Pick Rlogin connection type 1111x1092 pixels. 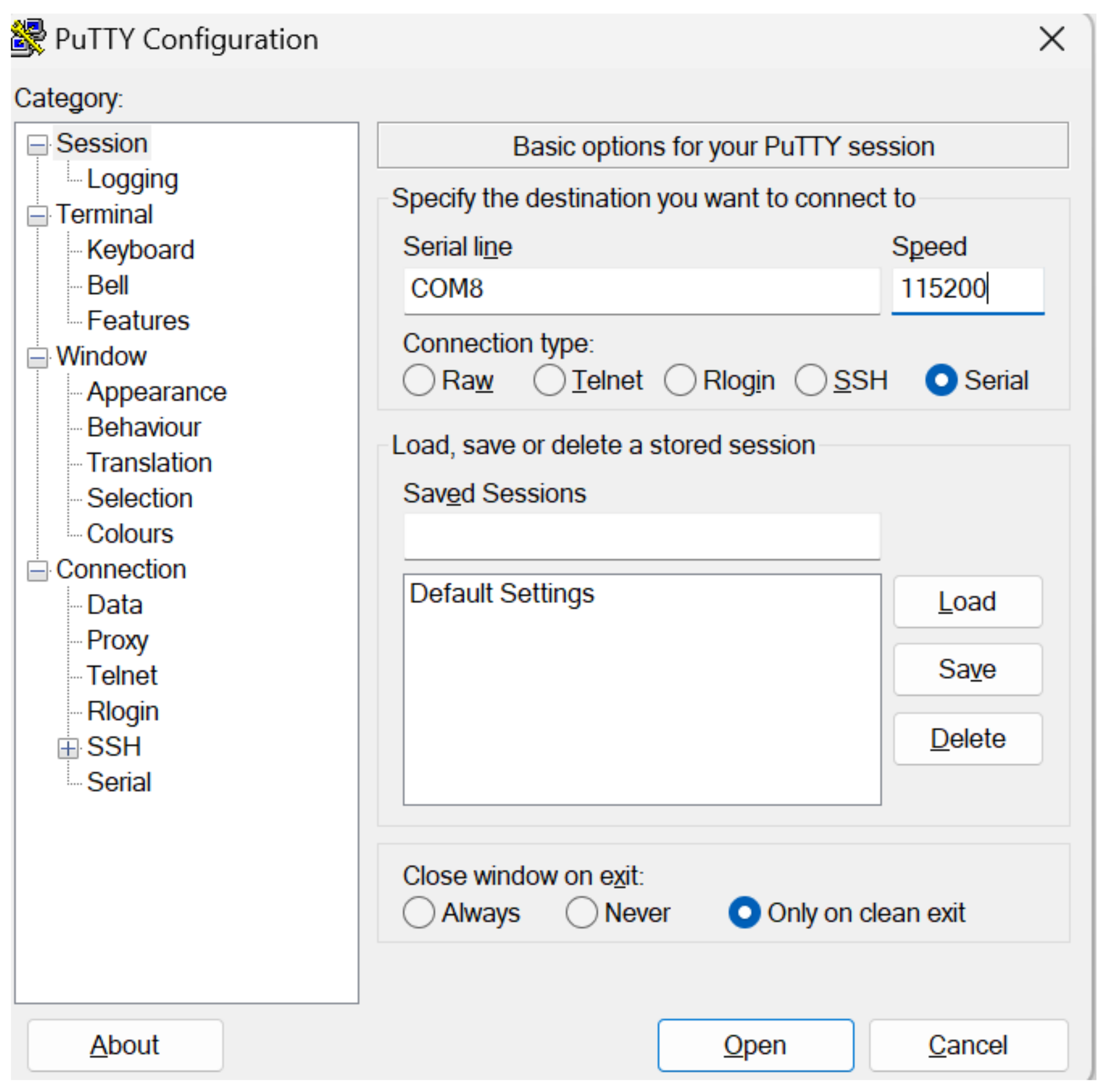680,380
